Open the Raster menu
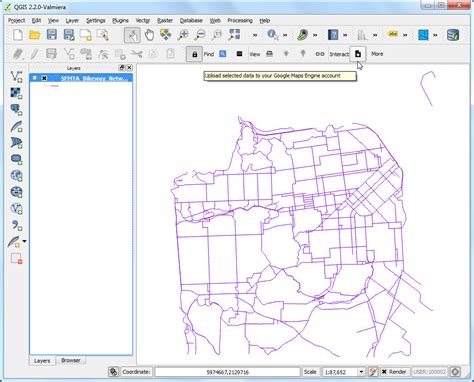 pos(165,20)
